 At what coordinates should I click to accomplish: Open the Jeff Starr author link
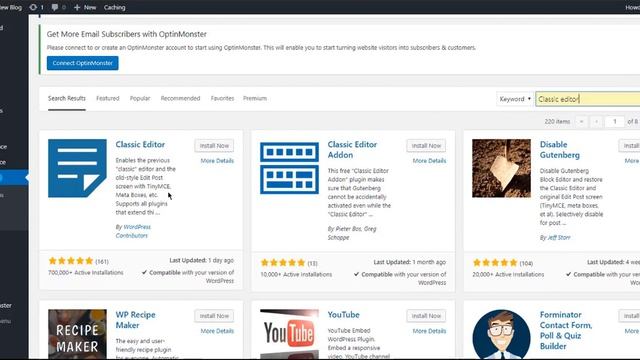point(559,238)
